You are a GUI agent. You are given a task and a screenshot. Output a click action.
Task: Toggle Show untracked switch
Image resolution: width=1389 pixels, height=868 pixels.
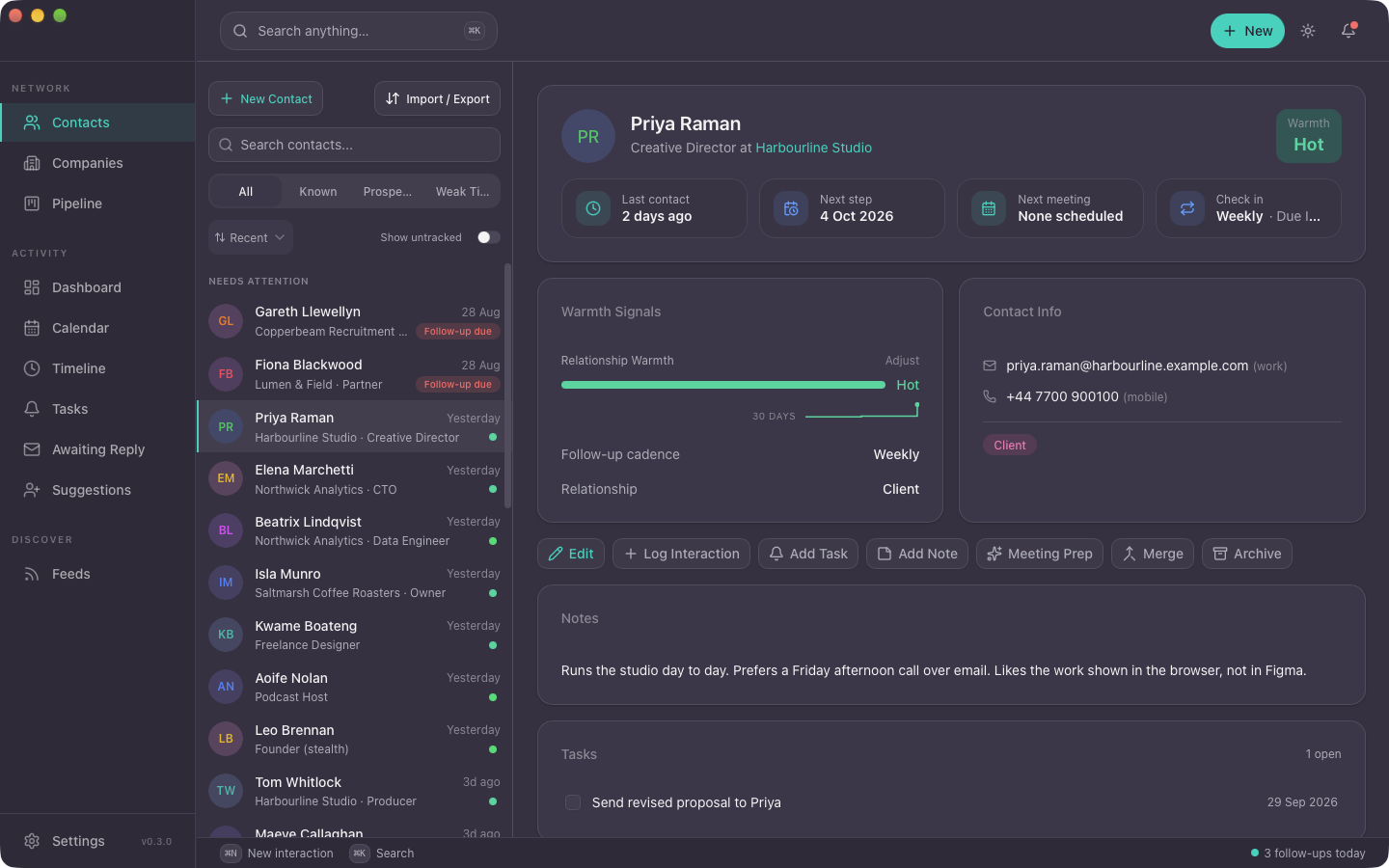point(488,237)
